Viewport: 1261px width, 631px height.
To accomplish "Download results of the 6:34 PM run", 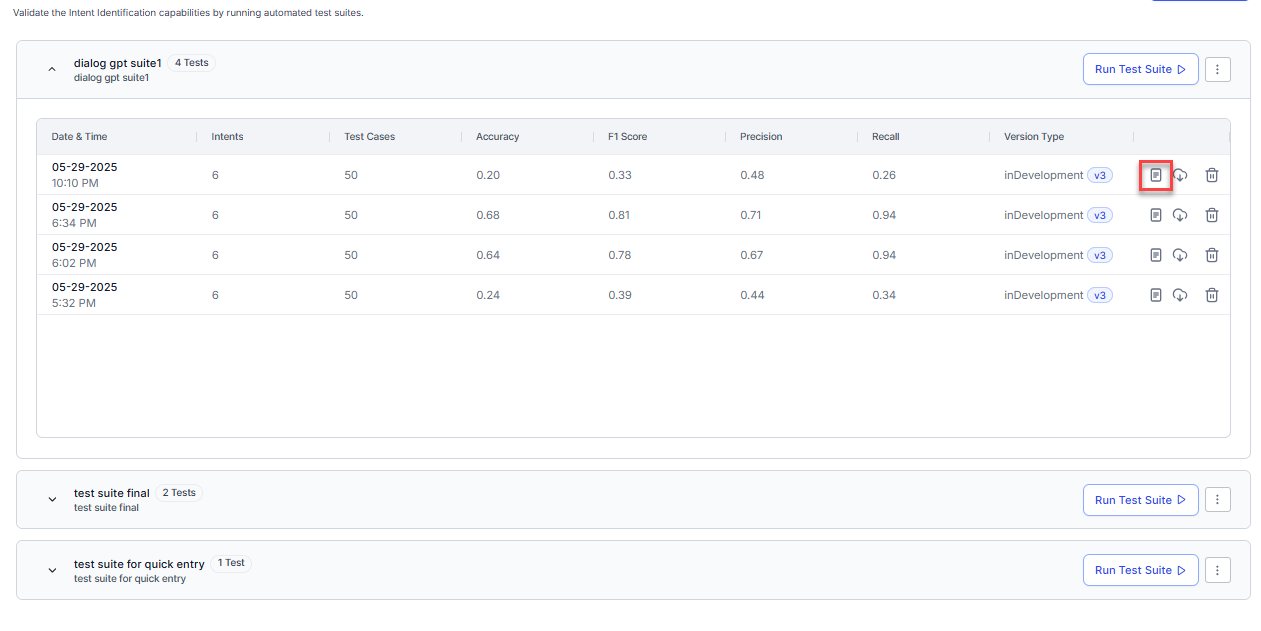I will [1180, 215].
